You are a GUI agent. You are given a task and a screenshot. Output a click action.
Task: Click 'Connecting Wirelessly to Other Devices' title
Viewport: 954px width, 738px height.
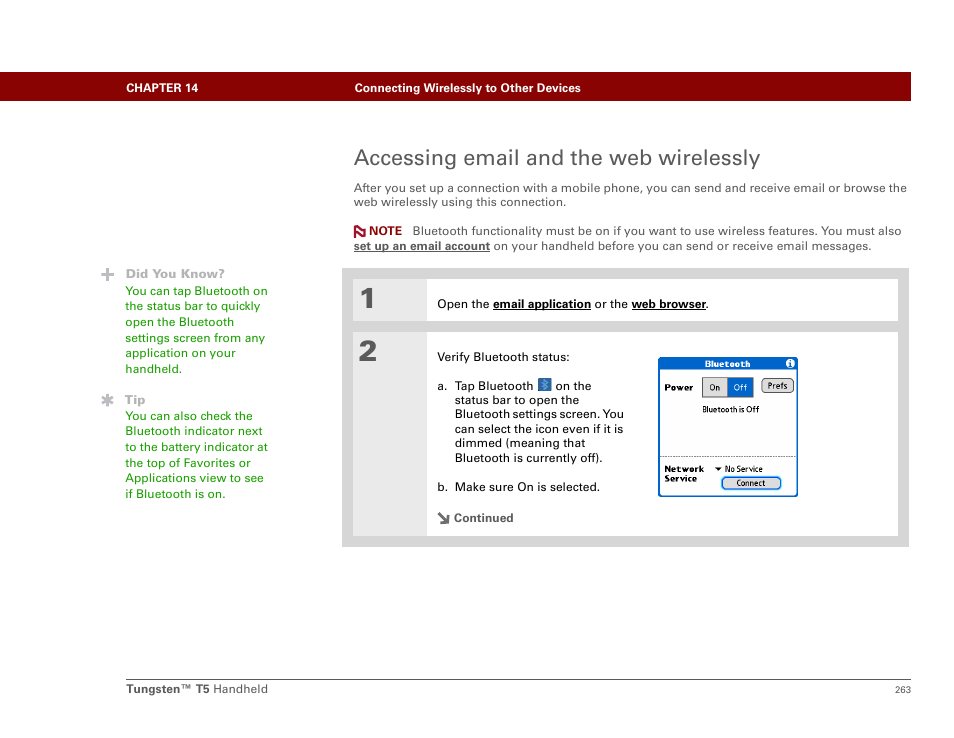coord(467,88)
